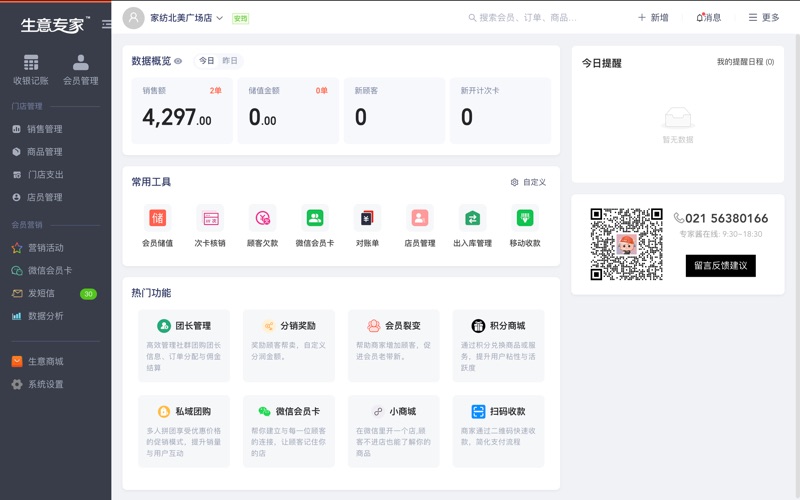Viewport: 800px width, 500px height.
Task: Switch data overview to 今日
Action: pos(207,61)
